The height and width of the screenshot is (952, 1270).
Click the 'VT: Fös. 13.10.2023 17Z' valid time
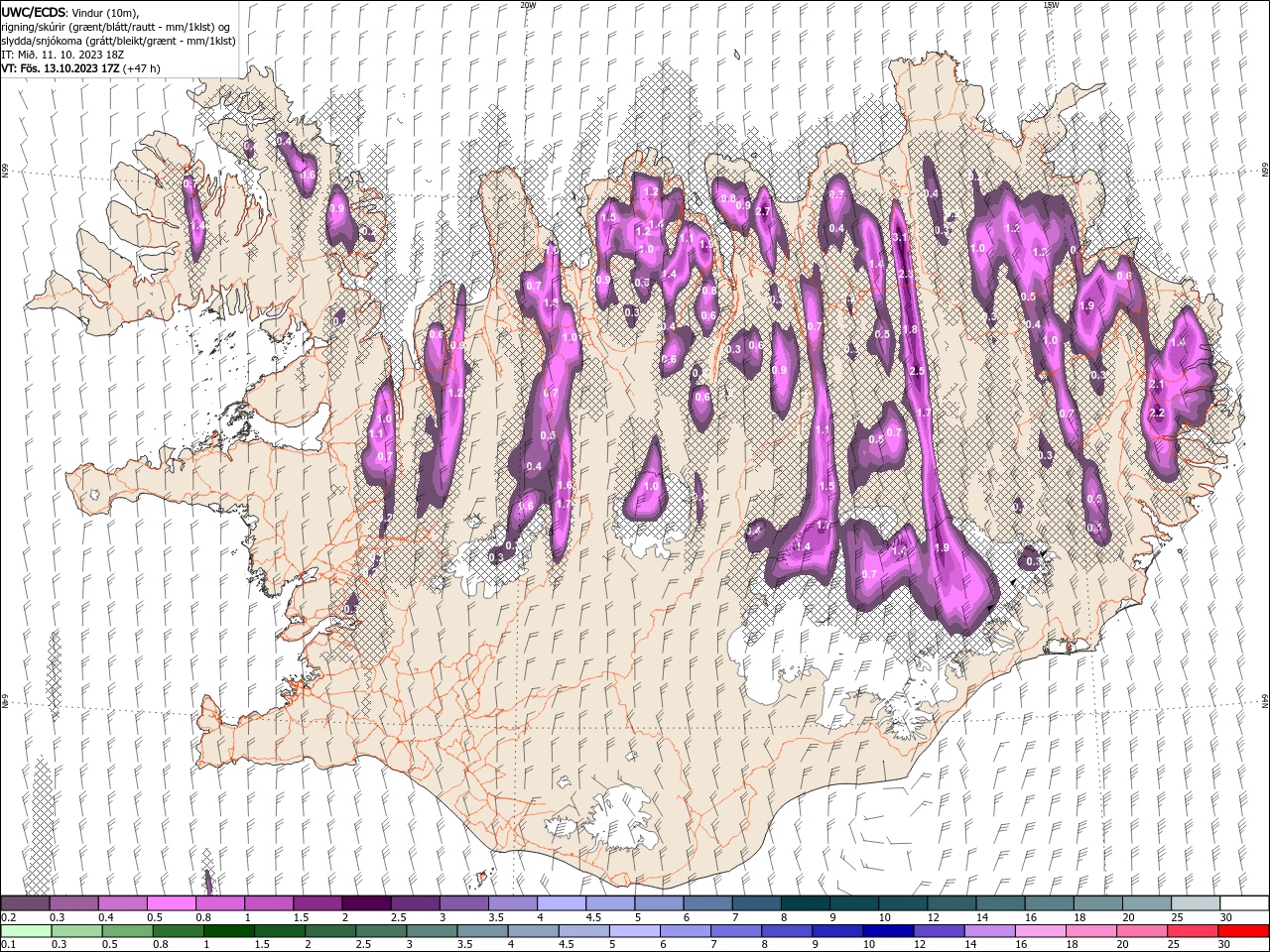(61, 68)
